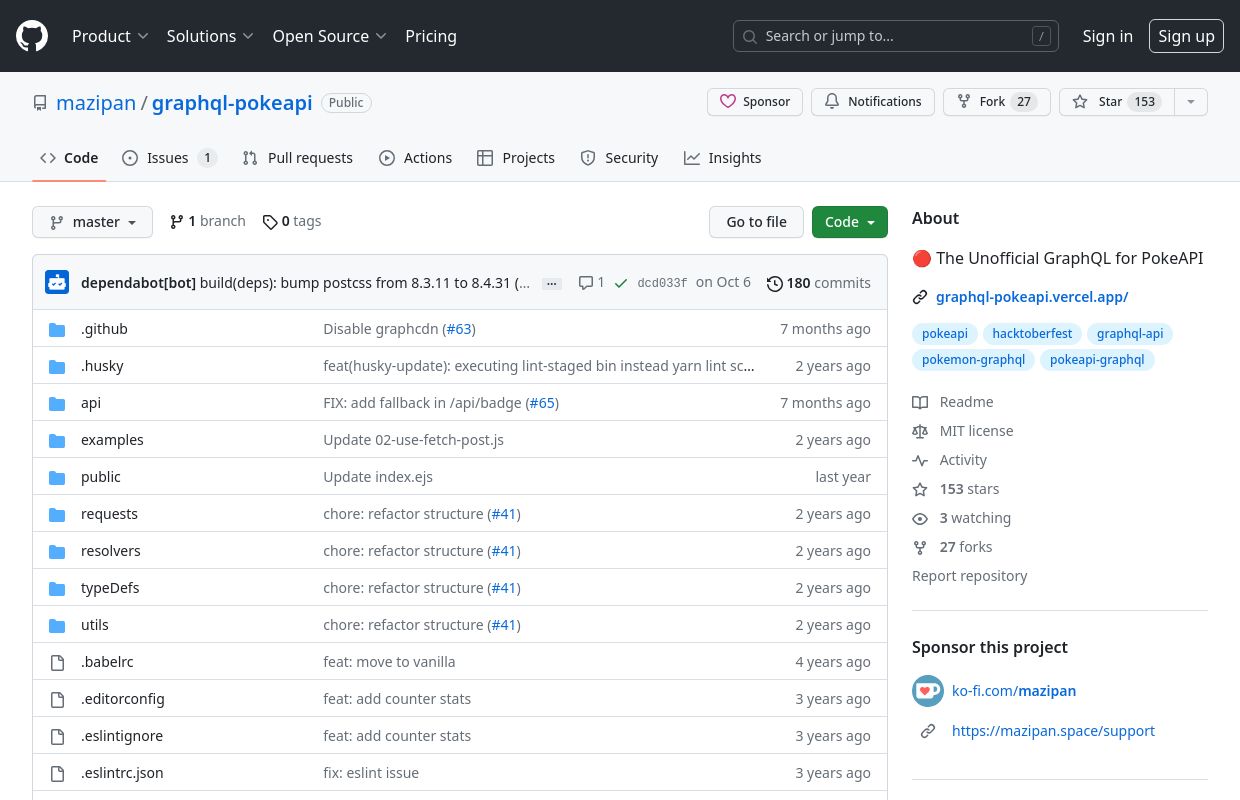Click the Sign in link
The height and width of the screenshot is (800, 1240).
click(x=1108, y=36)
